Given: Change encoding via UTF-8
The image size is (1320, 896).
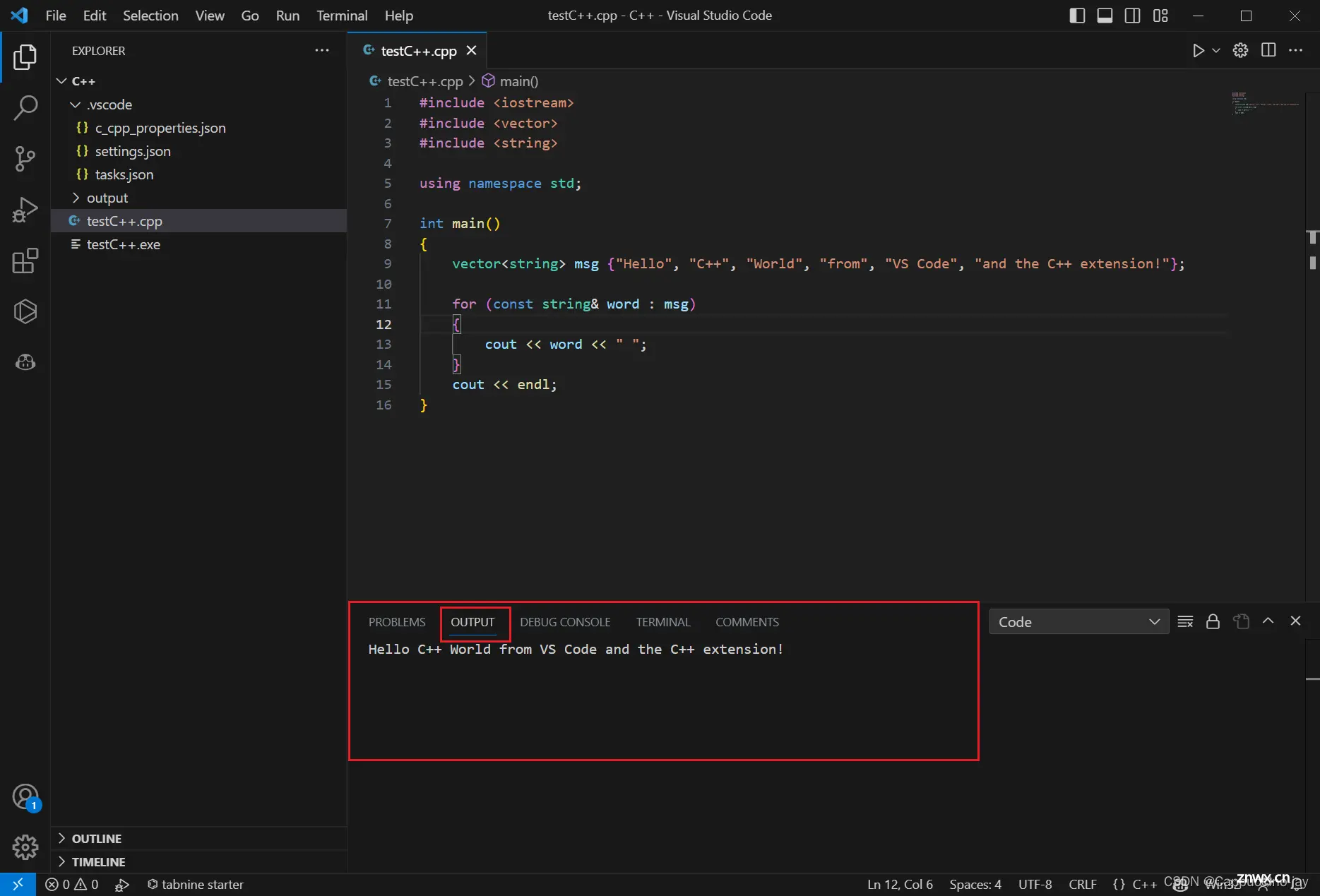Looking at the screenshot, I should [x=1035, y=884].
